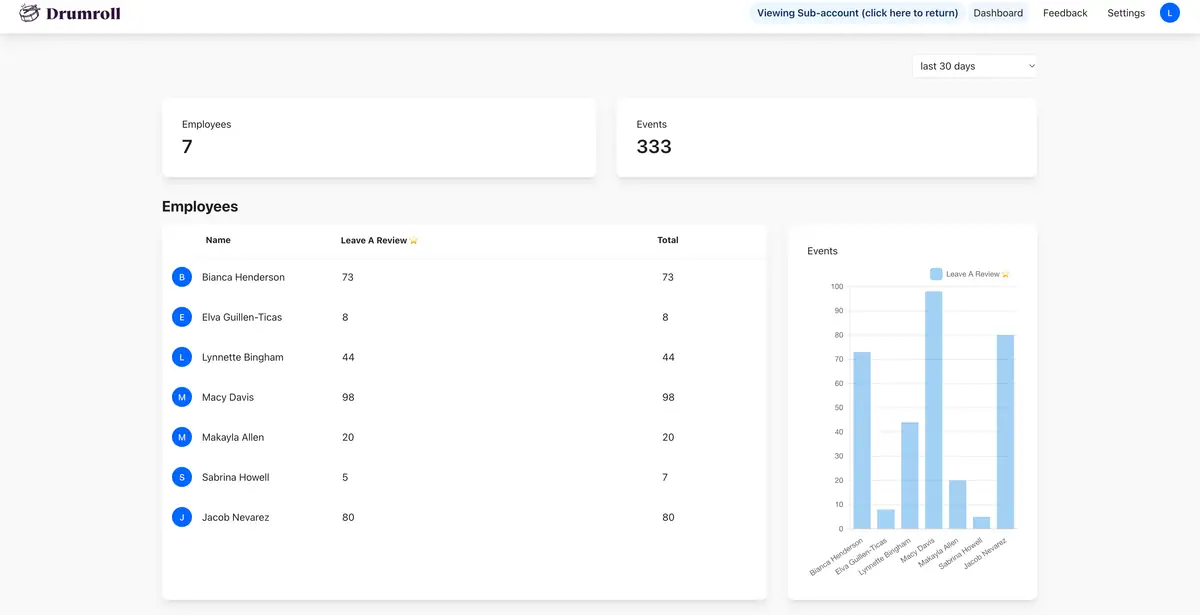1200x615 pixels.
Task: Toggle Leave A Review legend swatch in chart
Action: pyautogui.click(x=936, y=274)
